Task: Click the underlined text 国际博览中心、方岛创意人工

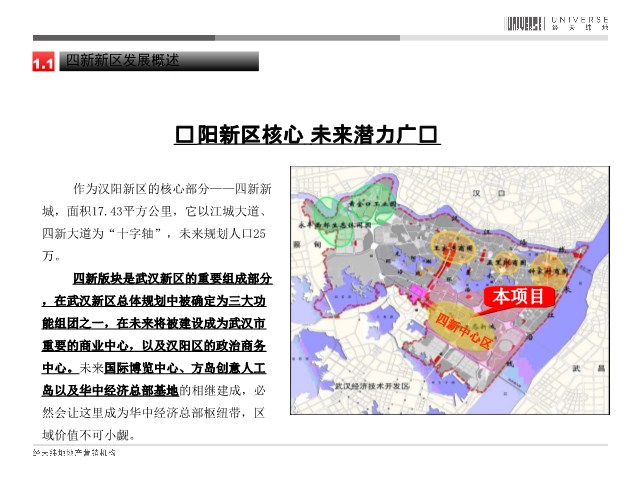Action: pos(185,368)
